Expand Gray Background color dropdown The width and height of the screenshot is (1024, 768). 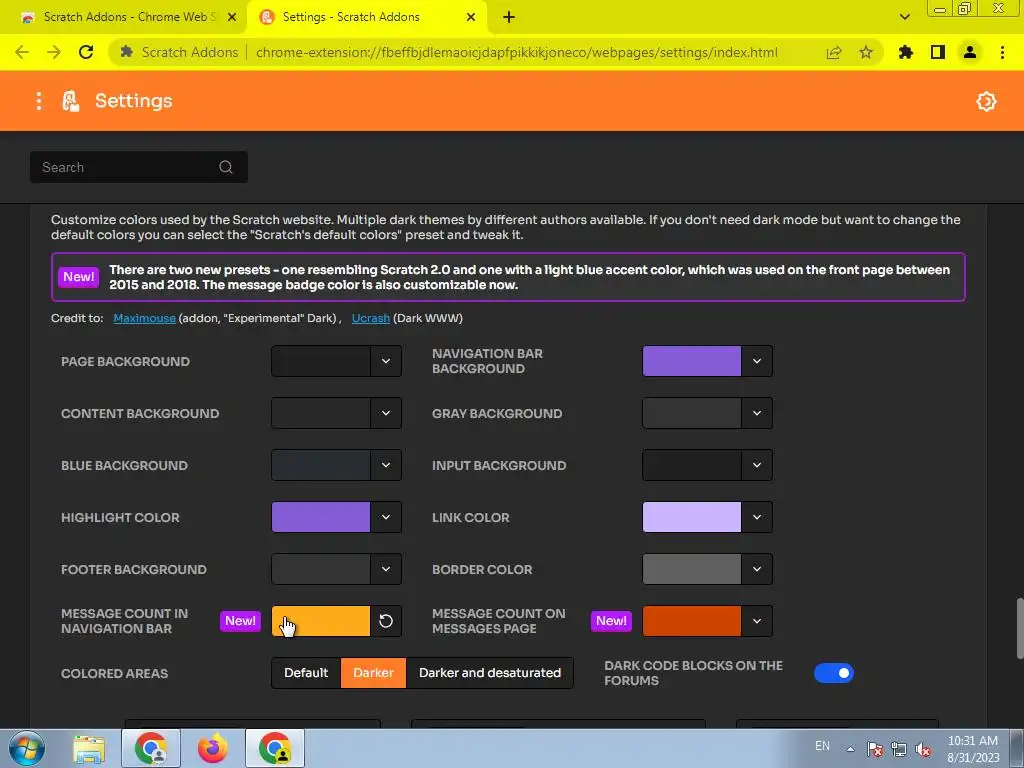tap(757, 413)
